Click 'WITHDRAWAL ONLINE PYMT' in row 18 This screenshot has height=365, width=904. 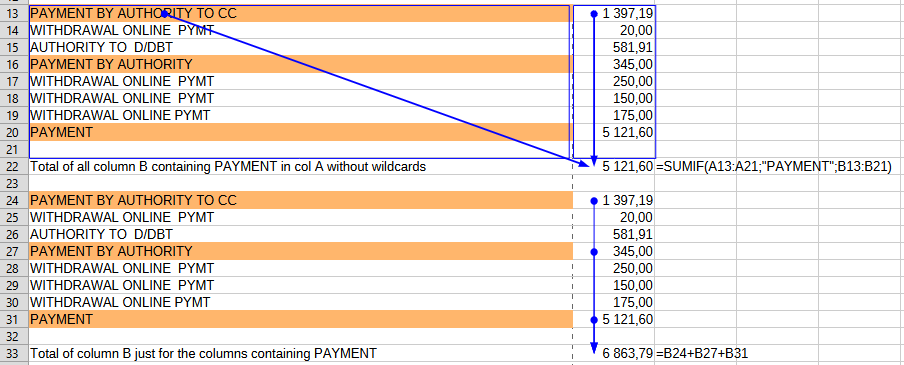click(122, 98)
